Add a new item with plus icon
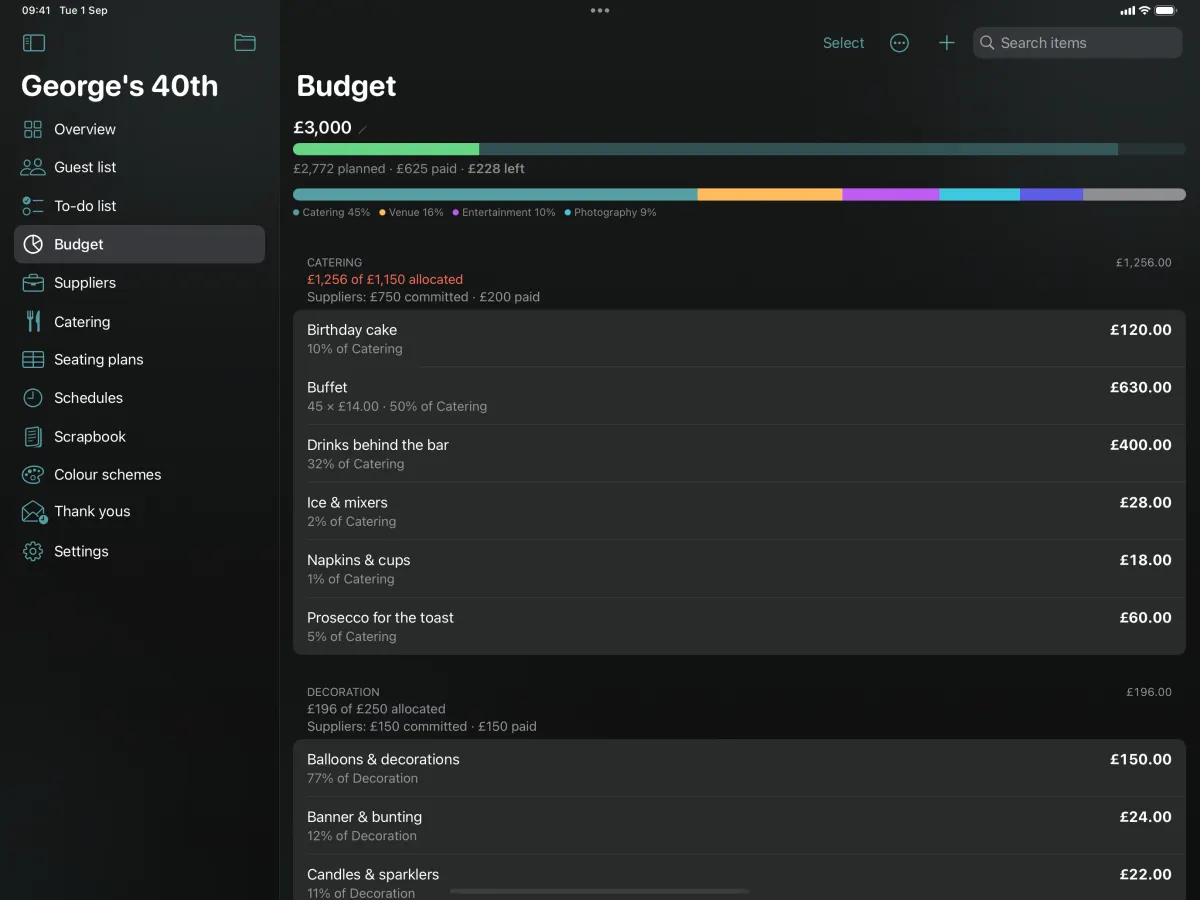 click(x=946, y=43)
